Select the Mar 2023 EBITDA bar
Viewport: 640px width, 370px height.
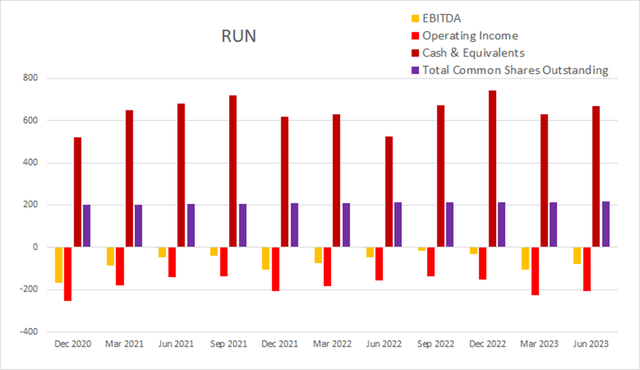(525, 258)
